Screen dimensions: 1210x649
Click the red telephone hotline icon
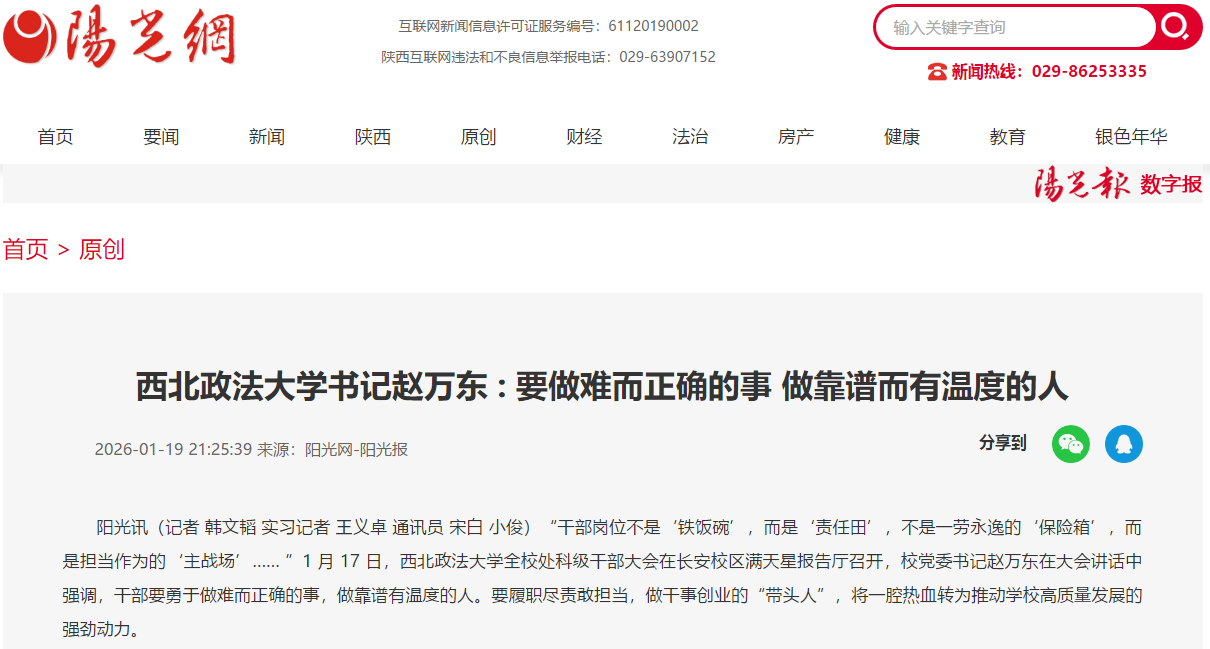[x=936, y=72]
